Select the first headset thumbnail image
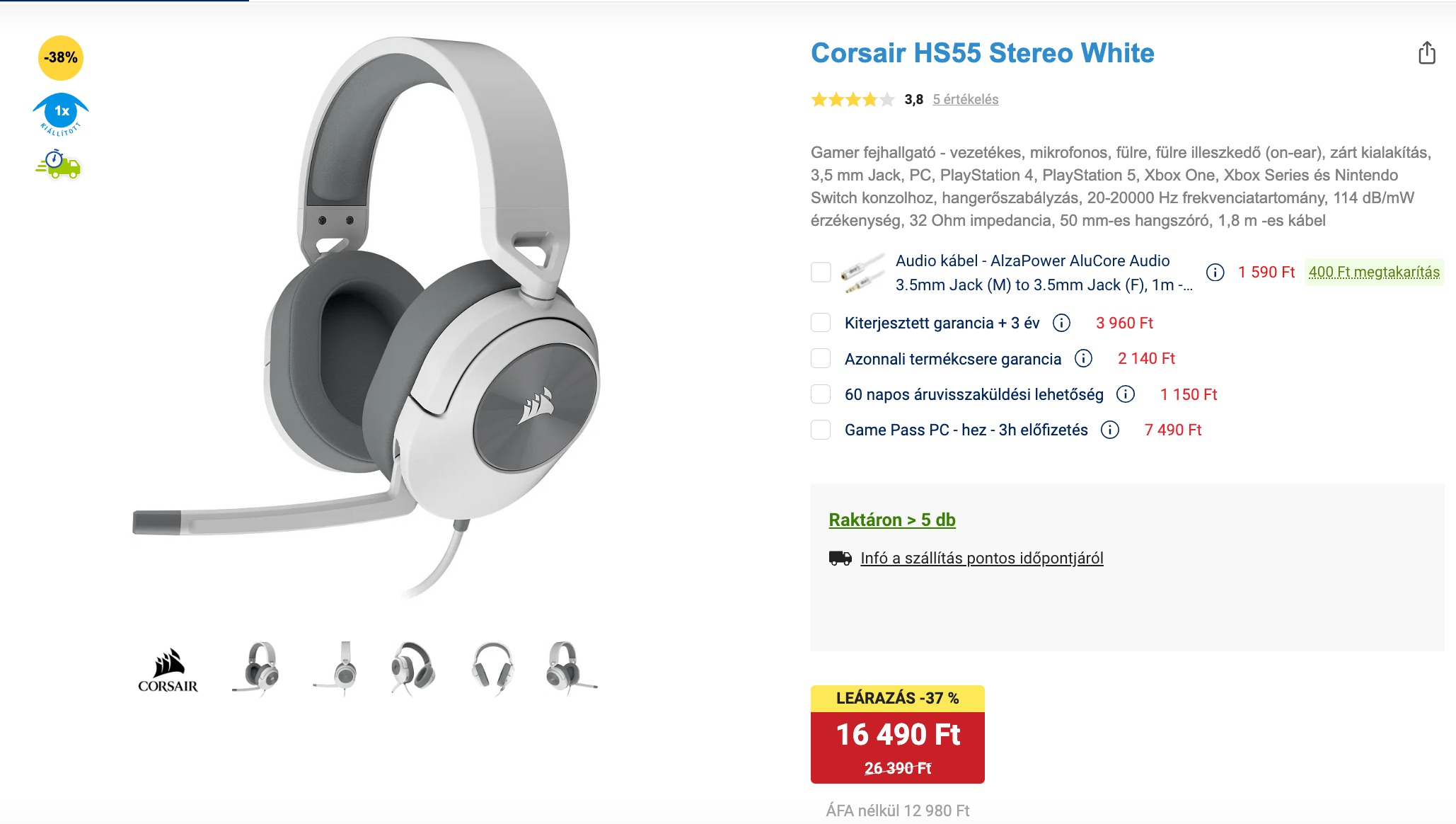This screenshot has width=1456, height=824. pyautogui.click(x=257, y=669)
